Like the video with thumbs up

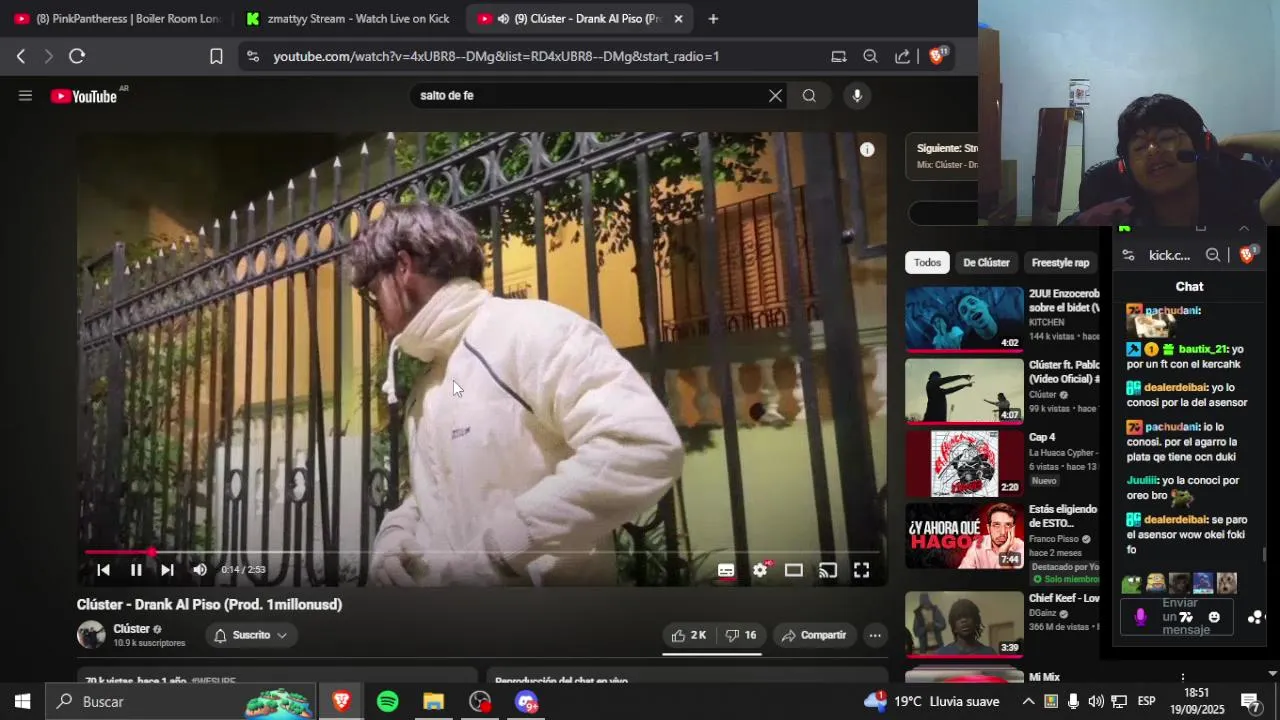pos(689,635)
